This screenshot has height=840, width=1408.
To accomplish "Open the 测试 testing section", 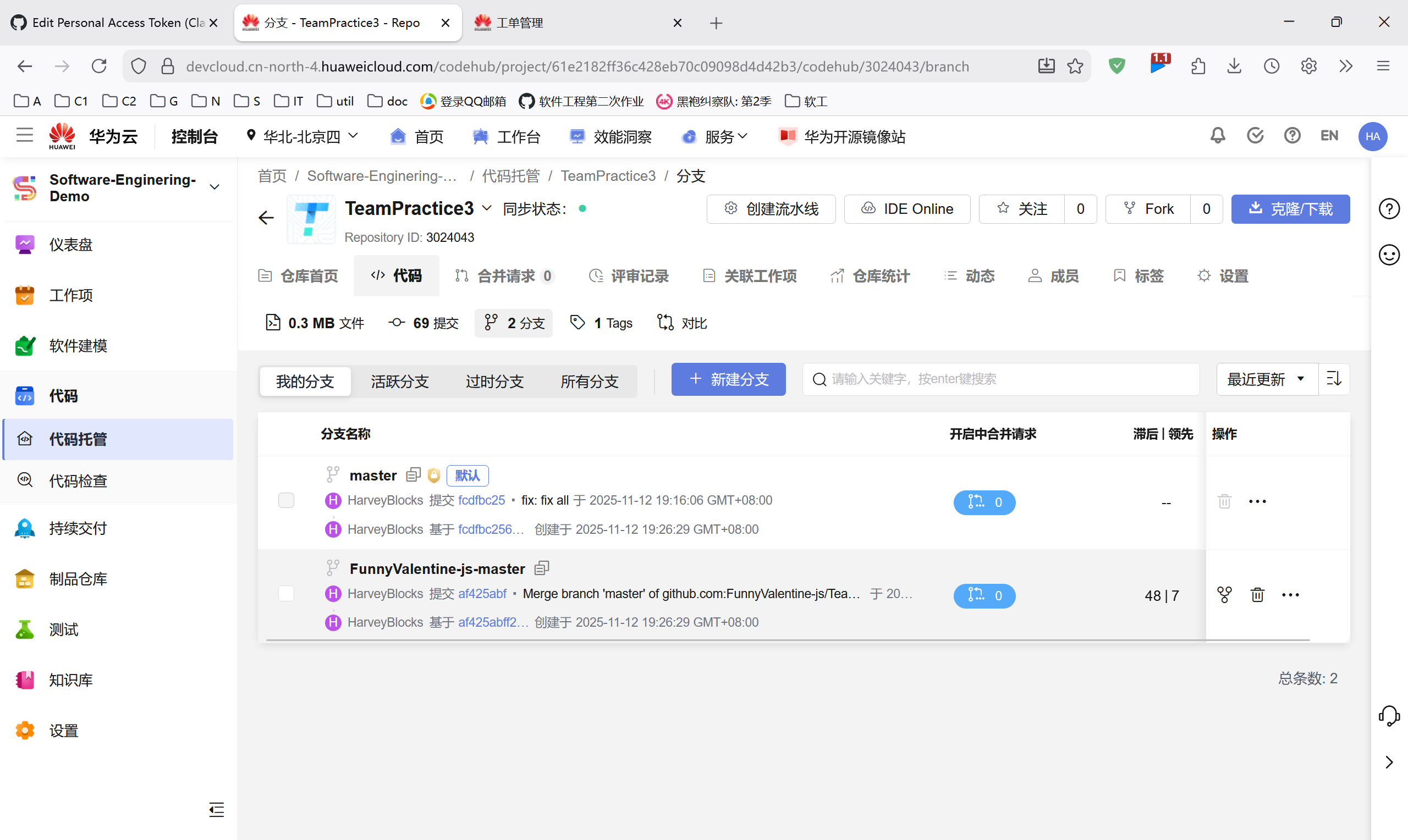I will (63, 629).
